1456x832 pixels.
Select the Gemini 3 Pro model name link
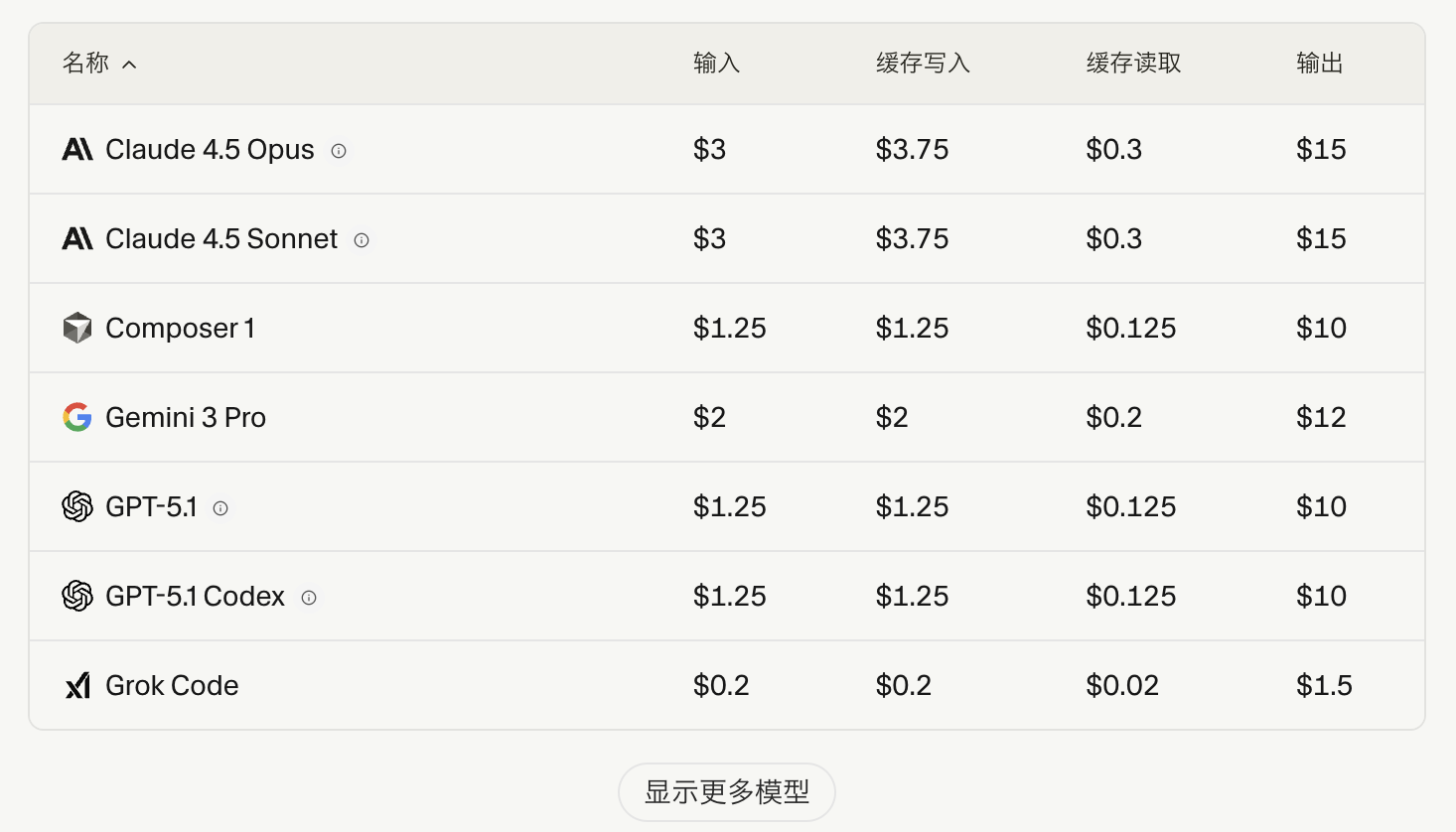[186, 417]
